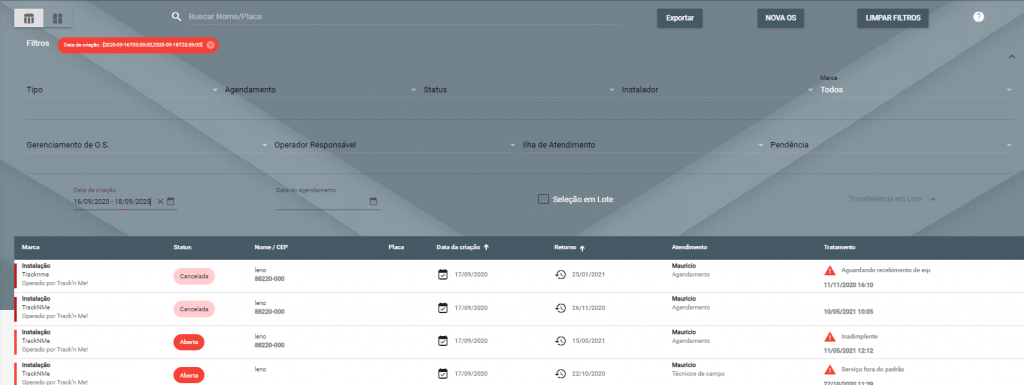Click return history icon beside 15/05/2021
The height and width of the screenshot is (385, 1024).
tap(560, 341)
